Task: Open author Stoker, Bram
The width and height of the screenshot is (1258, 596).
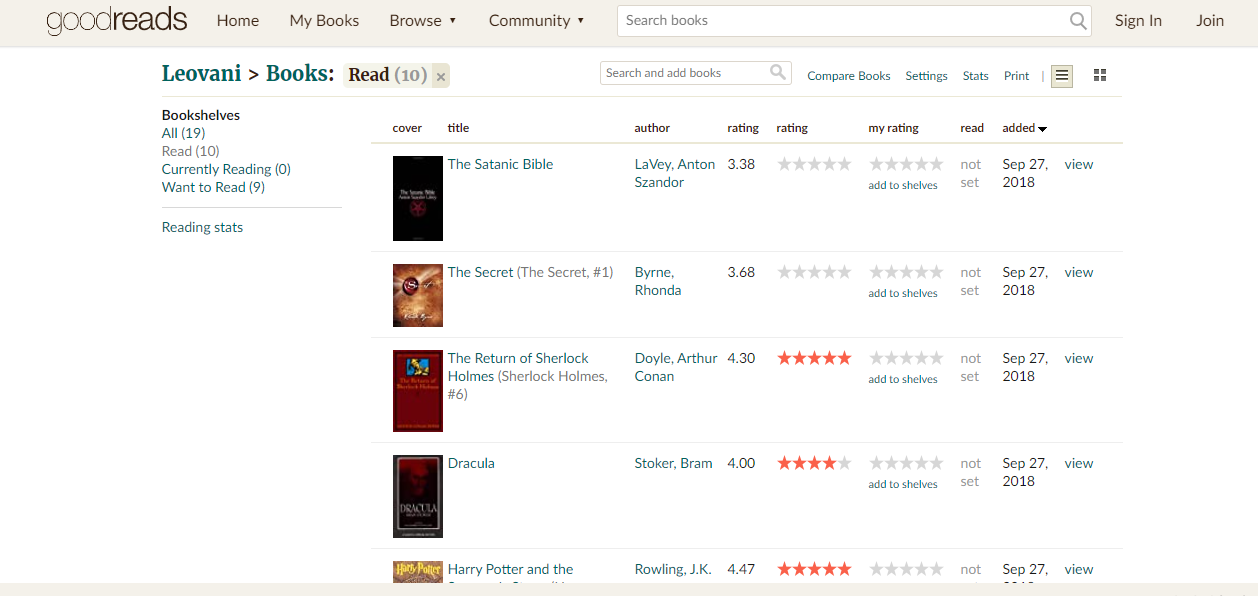Action: click(674, 463)
